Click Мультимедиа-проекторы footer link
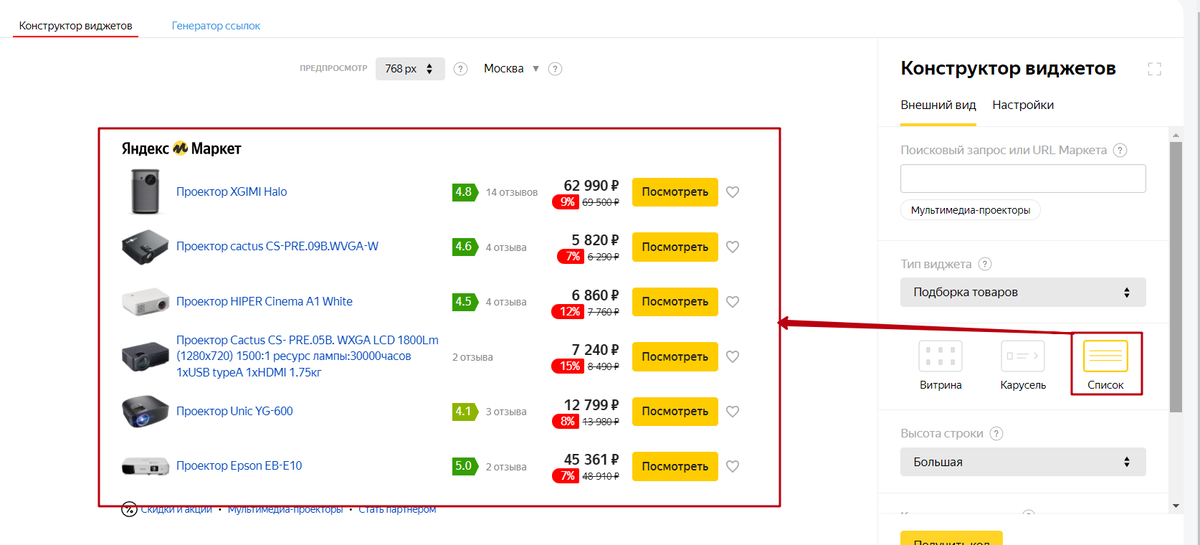 point(285,509)
